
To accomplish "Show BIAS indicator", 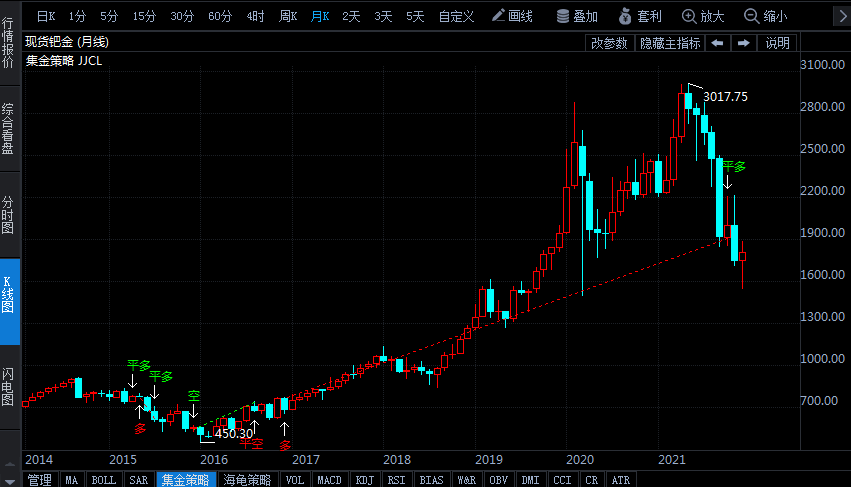I will click(x=431, y=480).
